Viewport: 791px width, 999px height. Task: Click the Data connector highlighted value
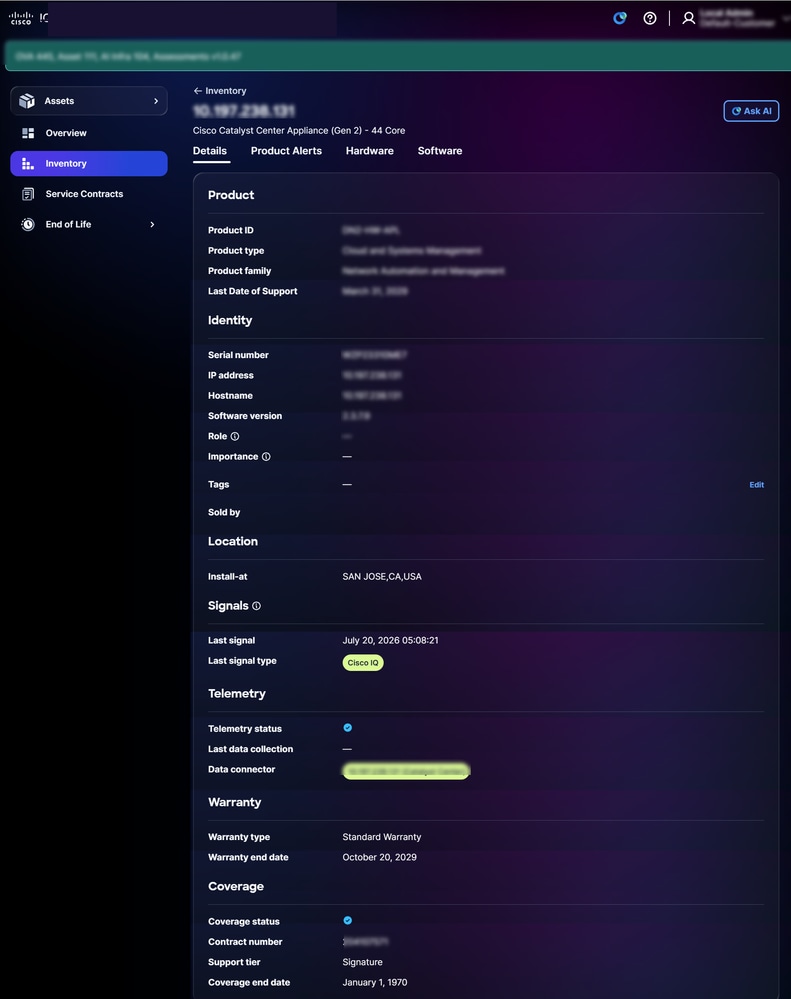tap(406, 771)
